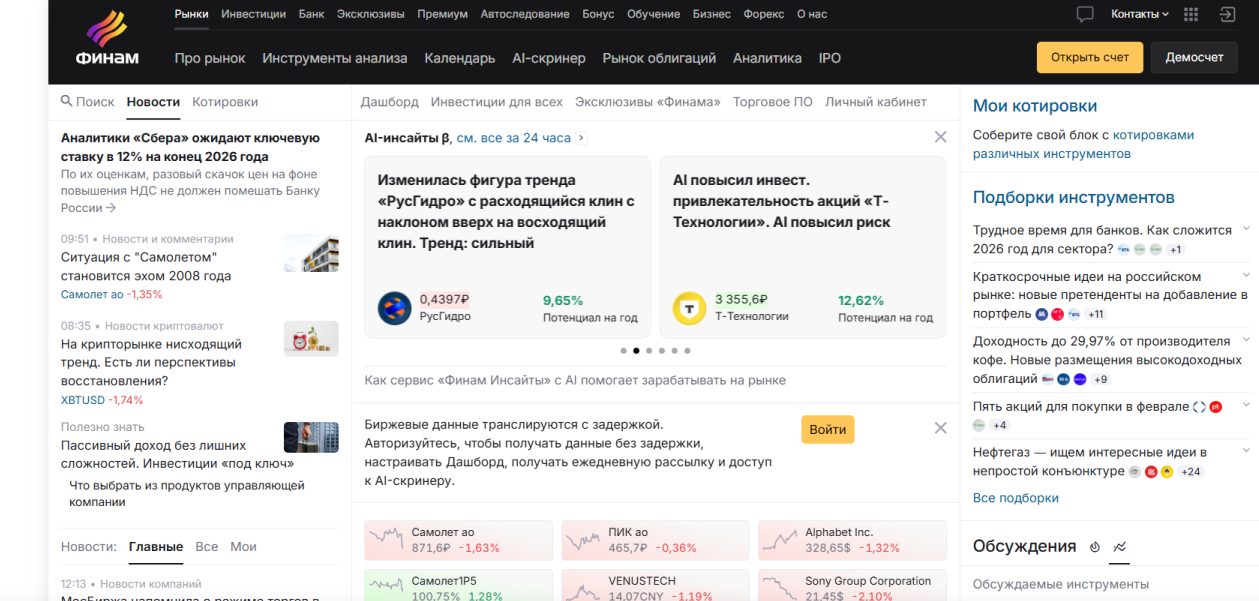Expand the 'Пять акций для покупки' collection
The image size is (1259, 601).
pos(1246,406)
